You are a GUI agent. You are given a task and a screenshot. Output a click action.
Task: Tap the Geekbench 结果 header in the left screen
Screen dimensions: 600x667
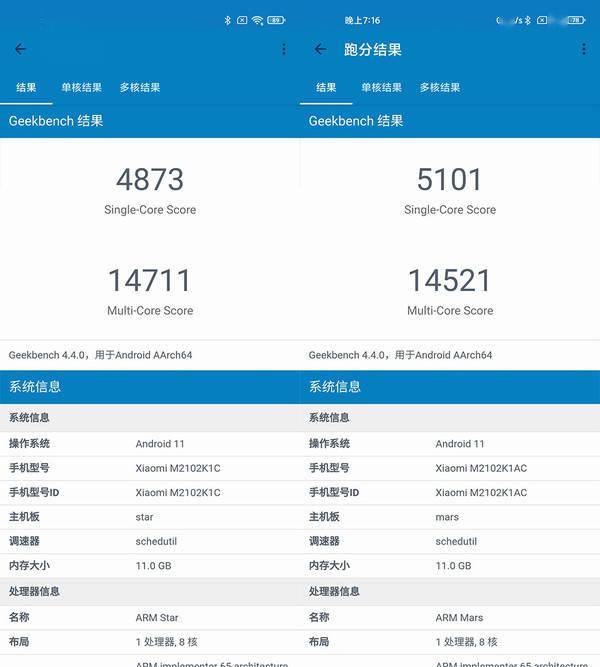point(56,121)
